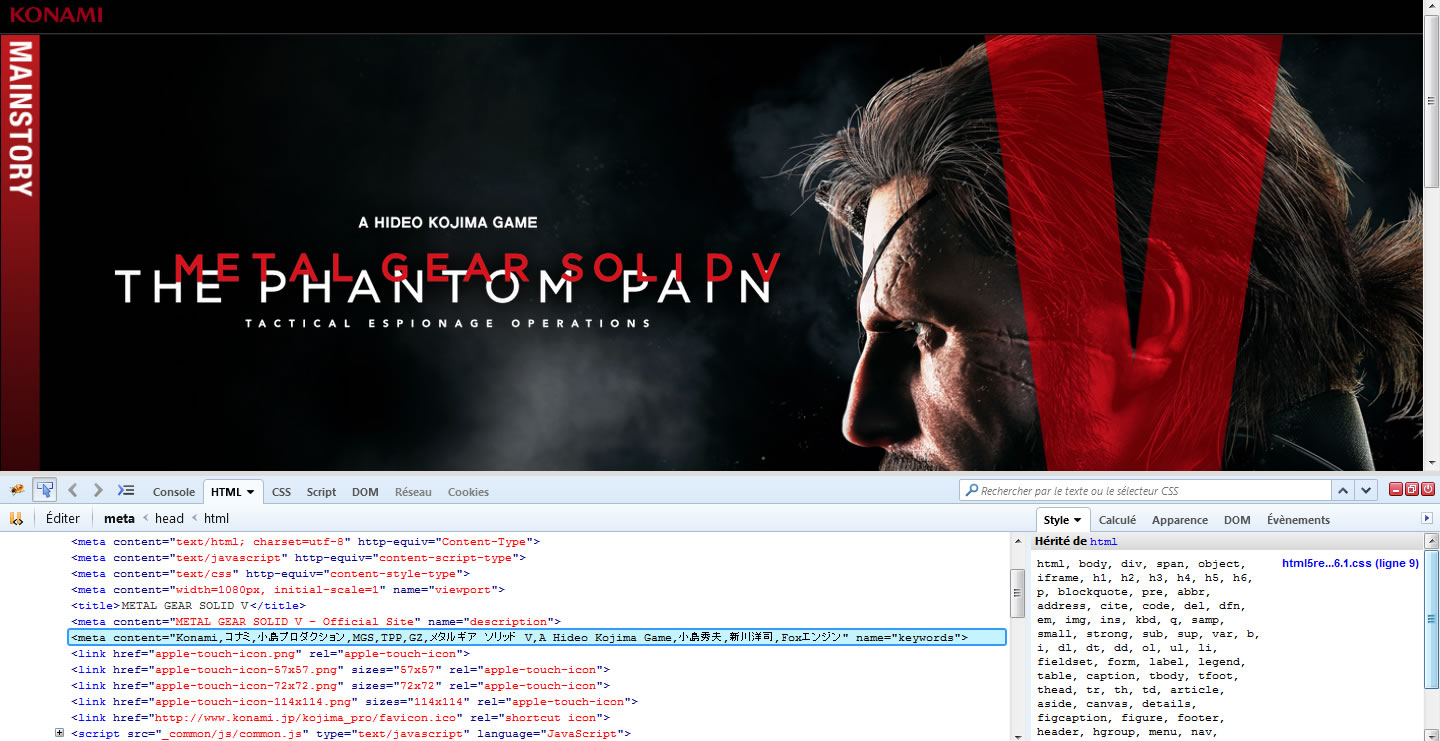1440x741 pixels.
Task: Toggle the element inspector pointer tool
Action: [x=44, y=490]
